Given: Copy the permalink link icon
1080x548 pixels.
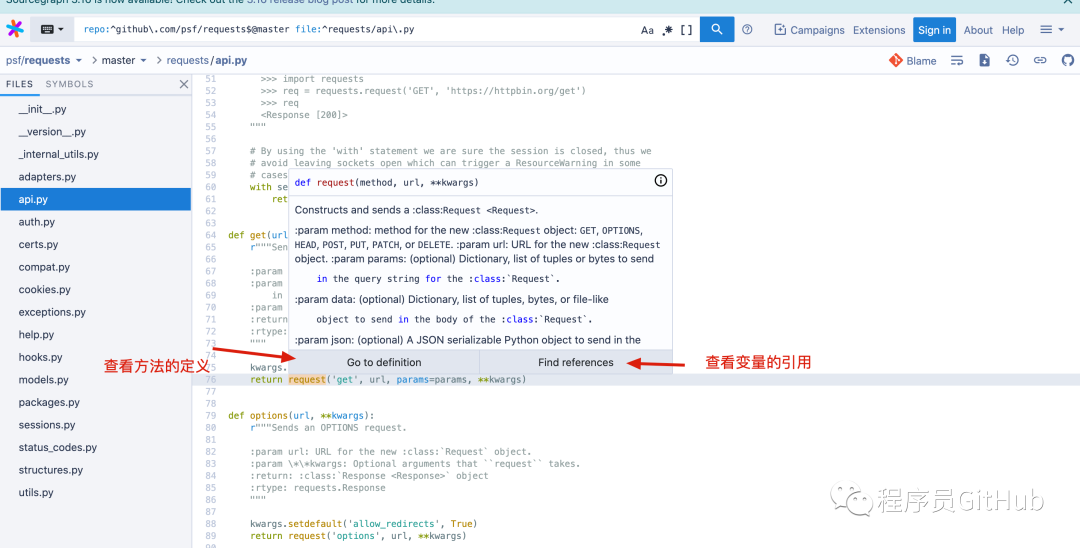Looking at the screenshot, I should pyautogui.click(x=1040, y=61).
